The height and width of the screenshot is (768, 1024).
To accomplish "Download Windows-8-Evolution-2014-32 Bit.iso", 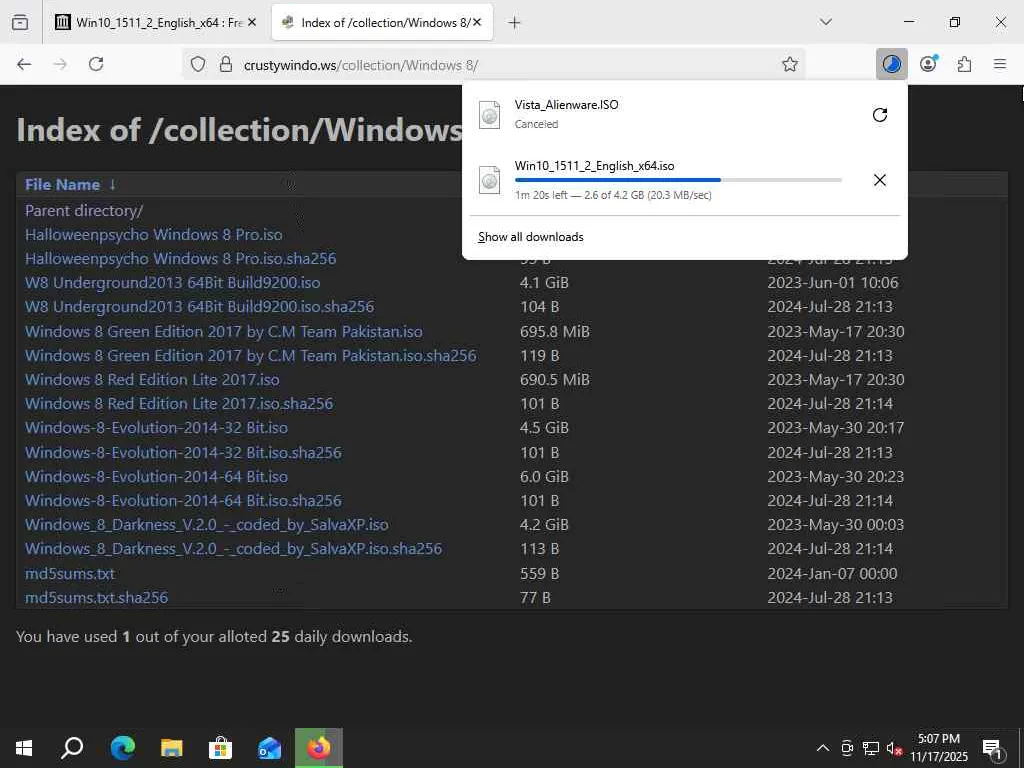I will 156,428.
